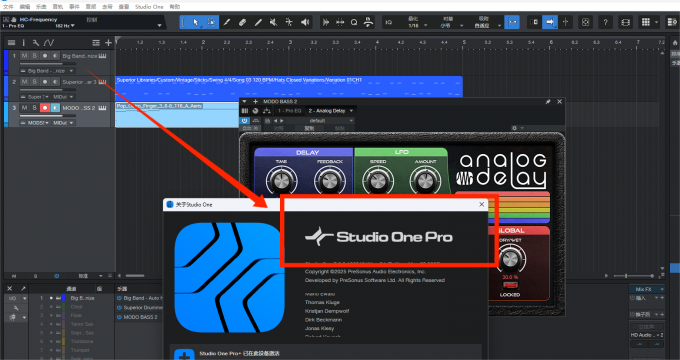This screenshot has height=360, width=680.
Task: Disarm the red record button on track 3
Action: [x=45, y=108]
